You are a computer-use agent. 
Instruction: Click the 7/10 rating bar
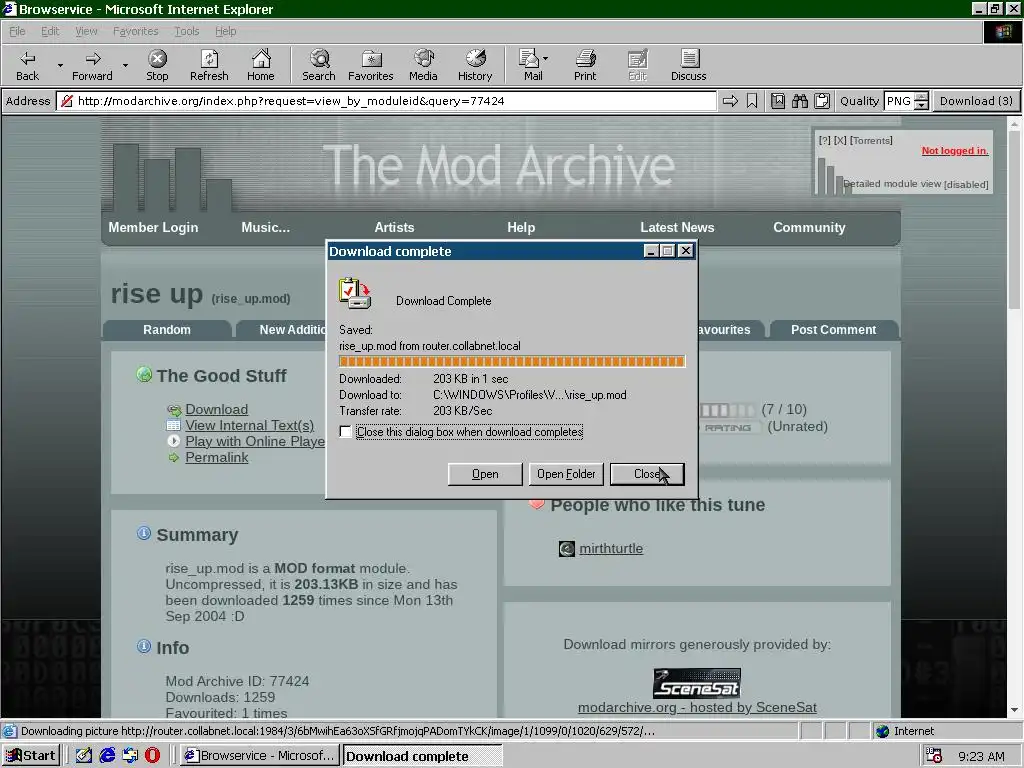pos(728,410)
